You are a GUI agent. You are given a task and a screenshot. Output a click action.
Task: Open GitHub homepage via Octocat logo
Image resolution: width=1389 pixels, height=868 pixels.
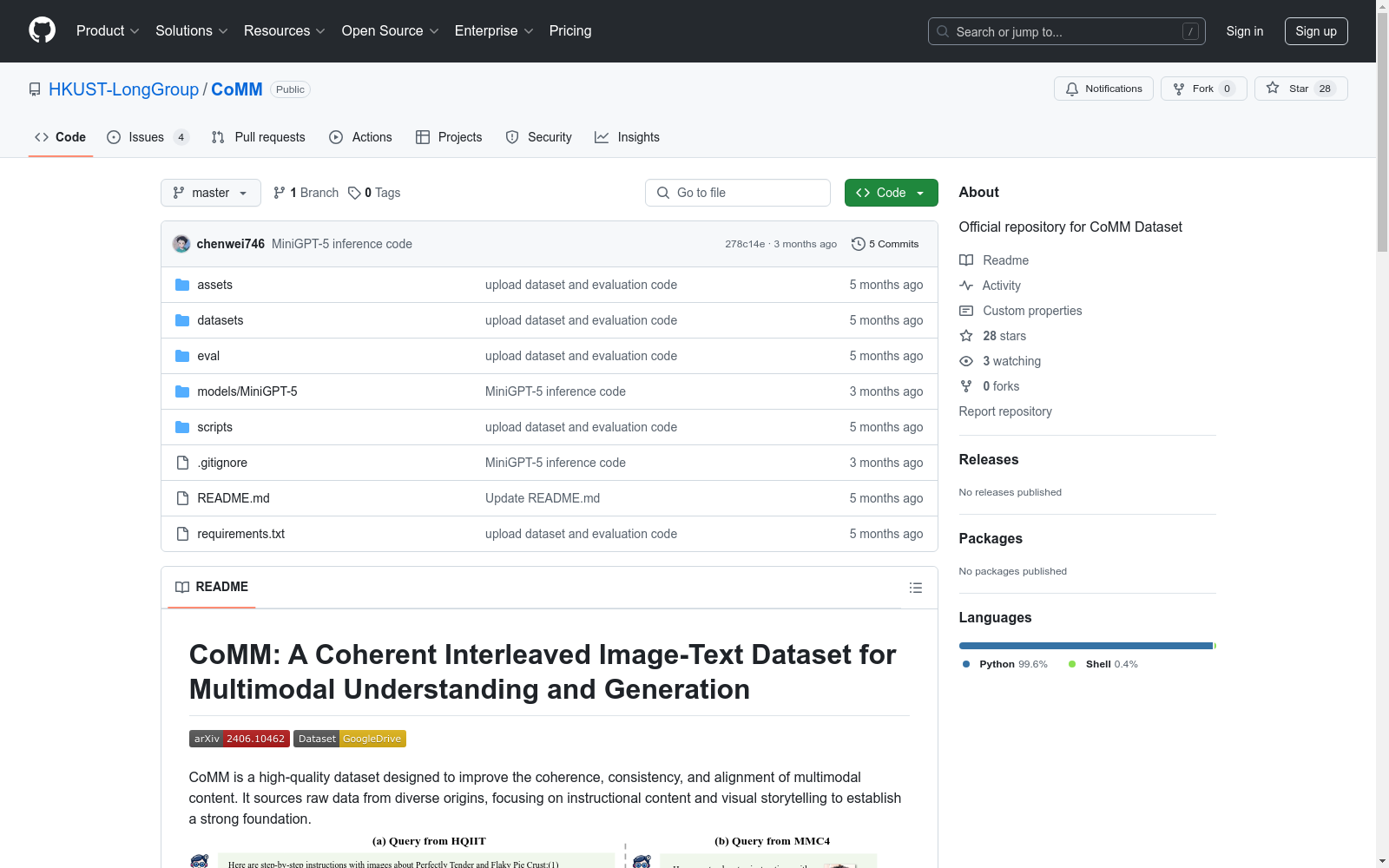point(42,30)
